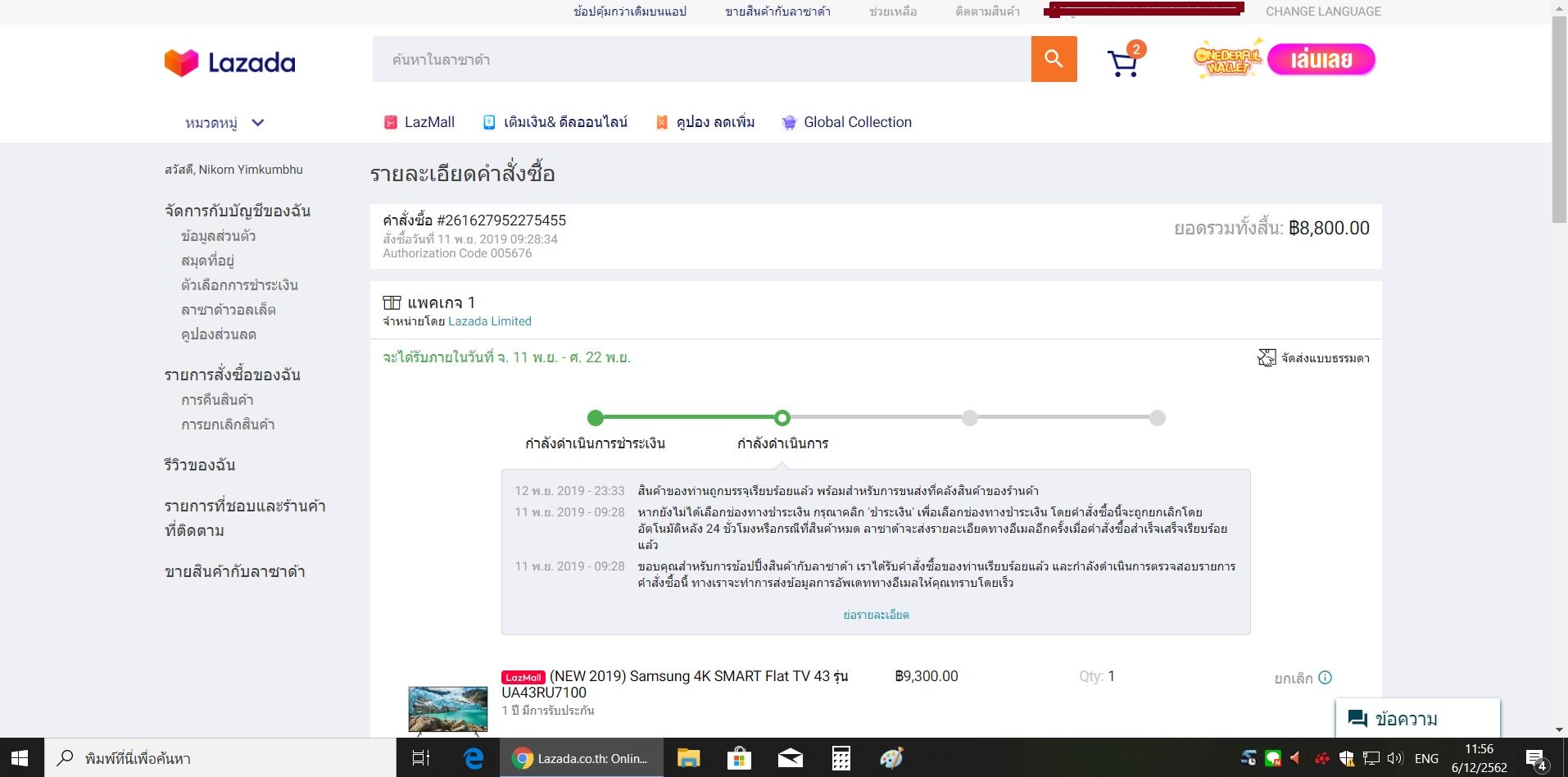Collapse details with ย่อรายละเอียด

tap(876, 615)
